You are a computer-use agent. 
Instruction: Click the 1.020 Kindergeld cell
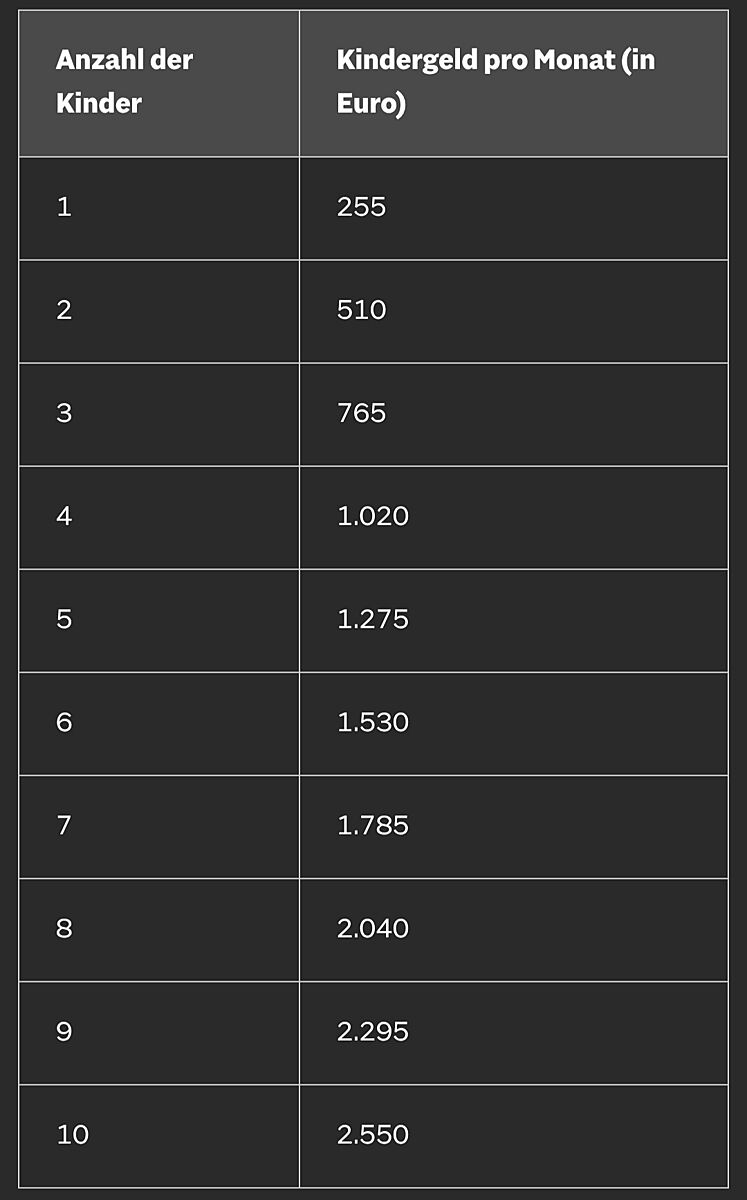pos(373,516)
